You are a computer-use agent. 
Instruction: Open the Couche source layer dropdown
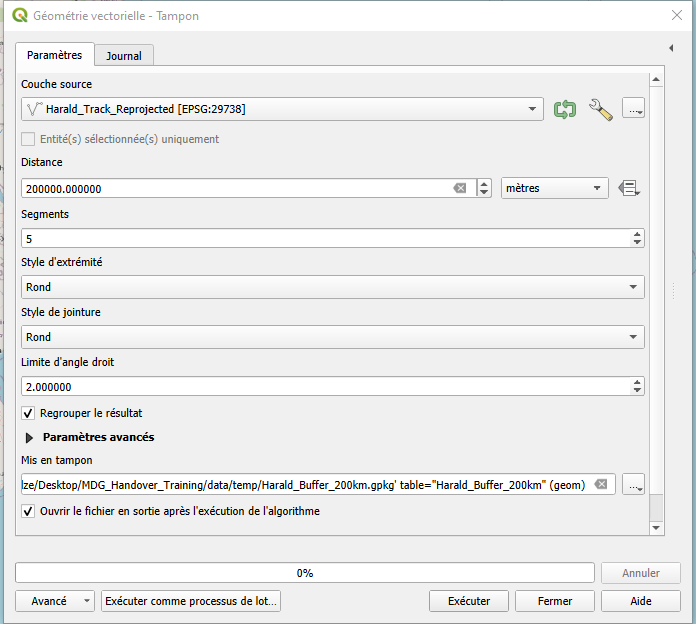[282, 109]
